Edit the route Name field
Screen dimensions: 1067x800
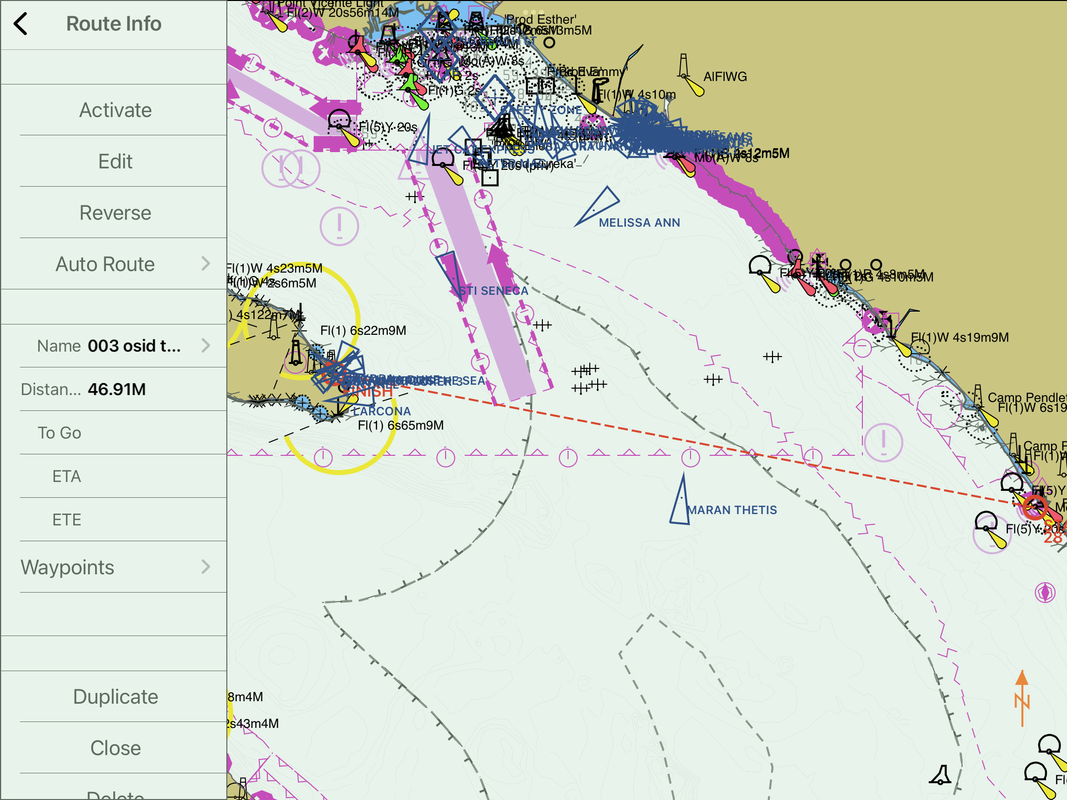[x=113, y=346]
